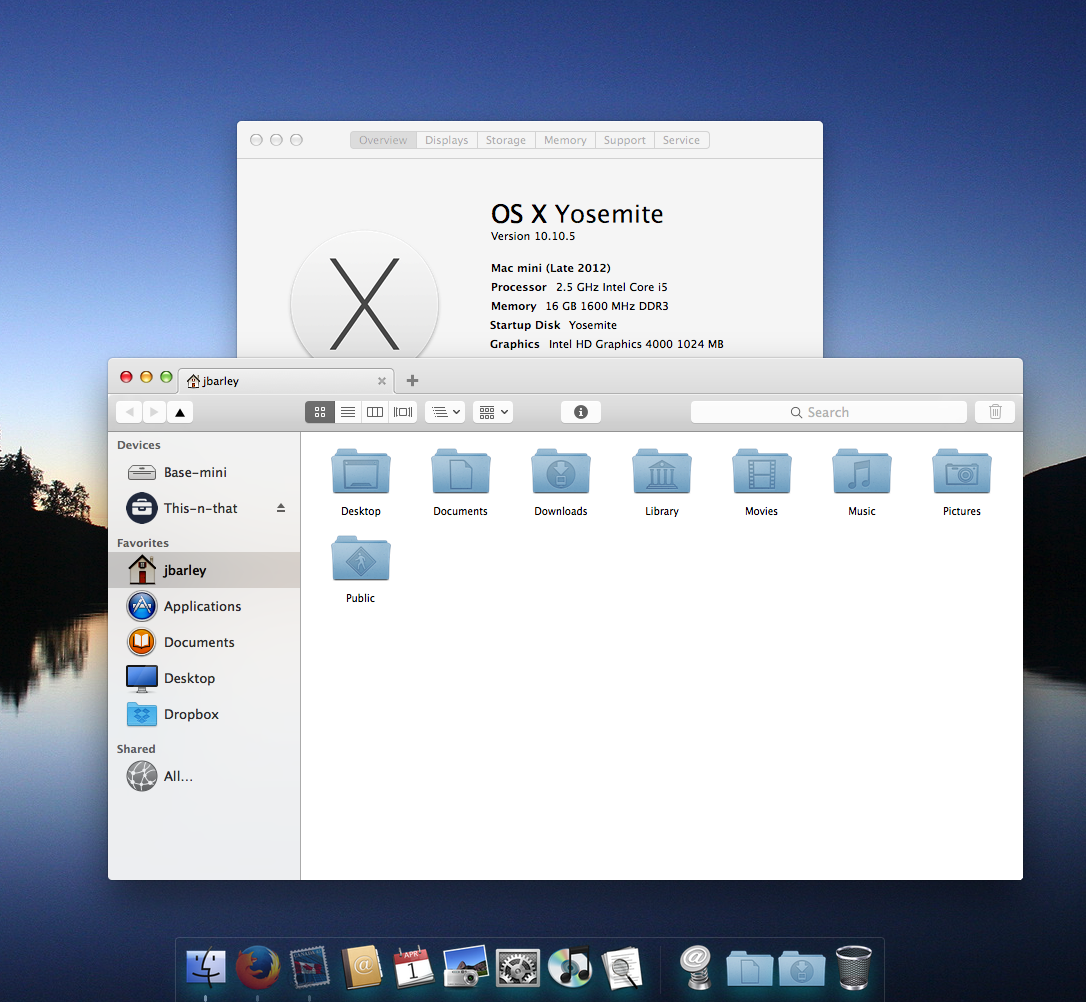1086x1002 pixels.
Task: Open the Desktop folder in jbarley
Action: (x=361, y=472)
